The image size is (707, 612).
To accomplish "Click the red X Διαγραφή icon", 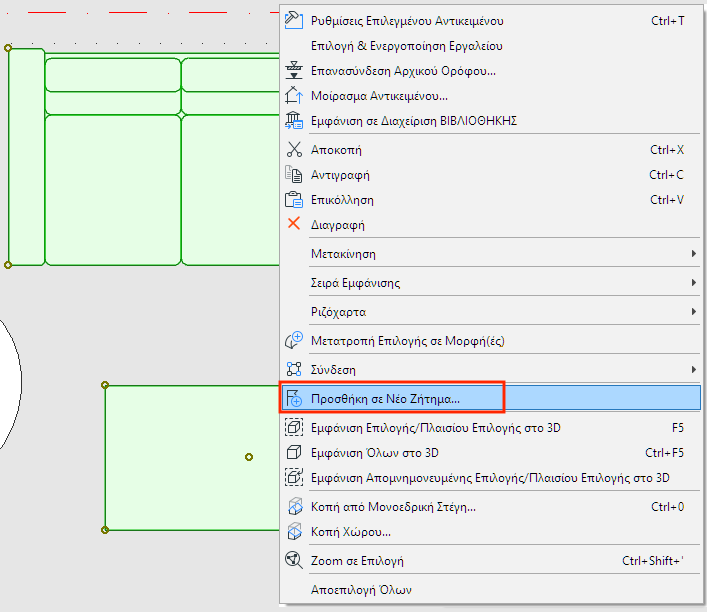I will tap(294, 224).
